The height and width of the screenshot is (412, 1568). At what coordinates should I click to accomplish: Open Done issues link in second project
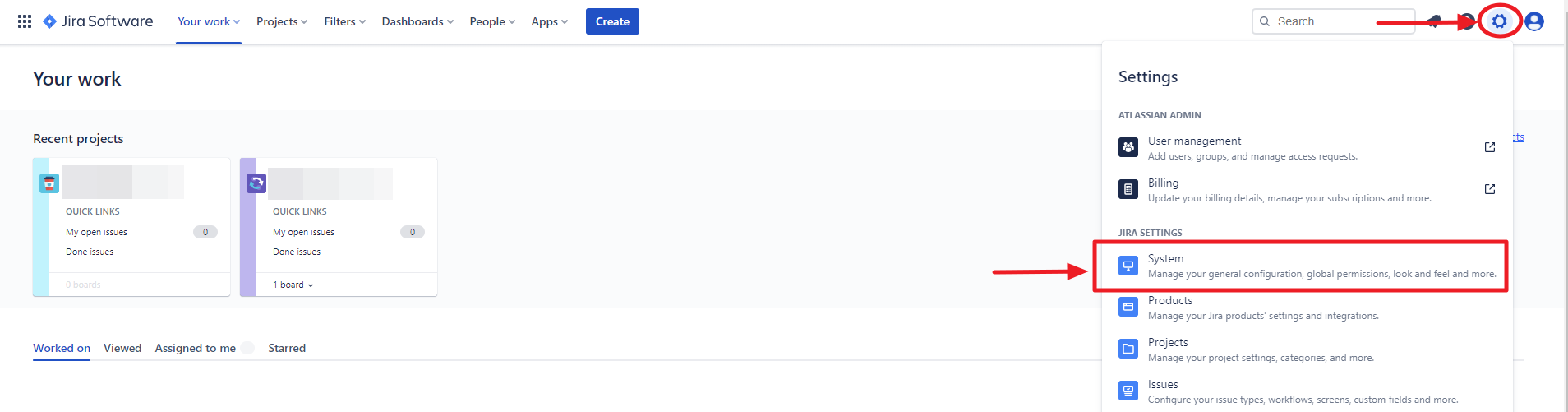(297, 252)
